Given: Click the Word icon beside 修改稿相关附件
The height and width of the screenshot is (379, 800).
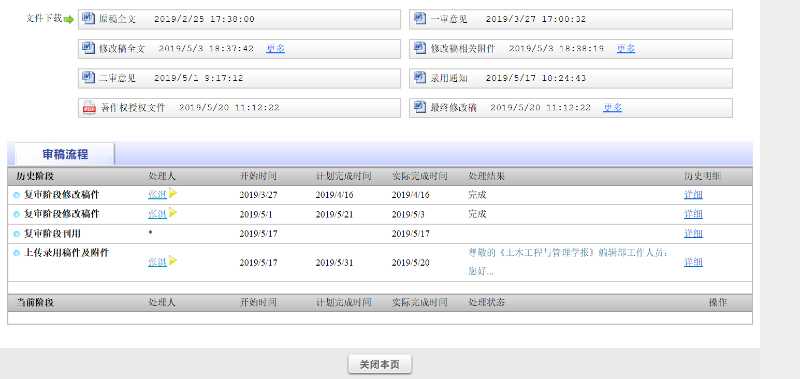Looking at the screenshot, I should [420, 48].
